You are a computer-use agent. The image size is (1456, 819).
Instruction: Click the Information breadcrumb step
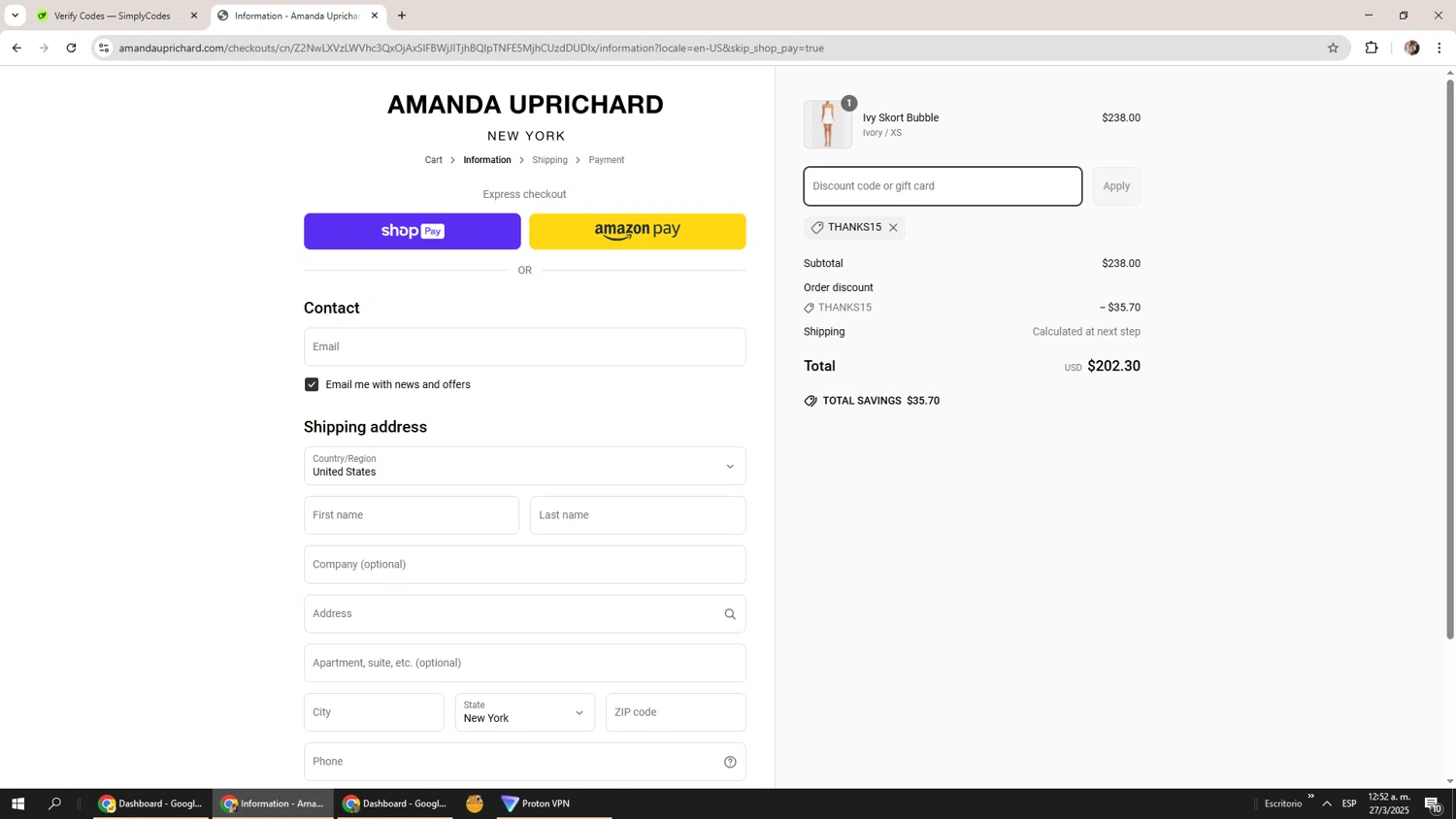487,160
